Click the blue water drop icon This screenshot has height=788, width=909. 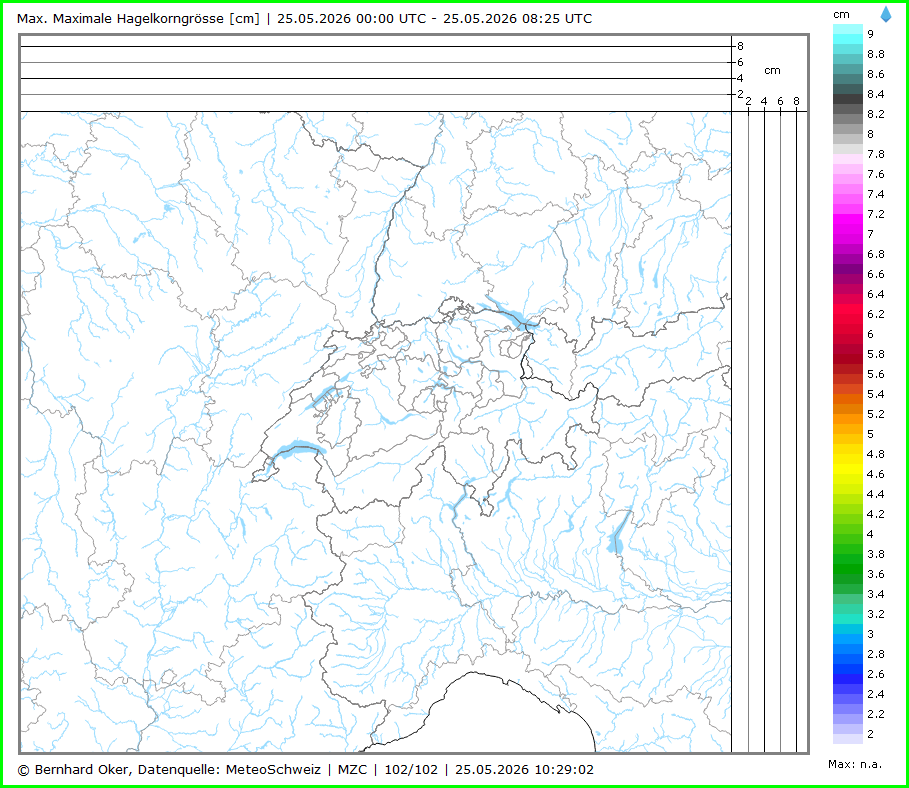886,14
